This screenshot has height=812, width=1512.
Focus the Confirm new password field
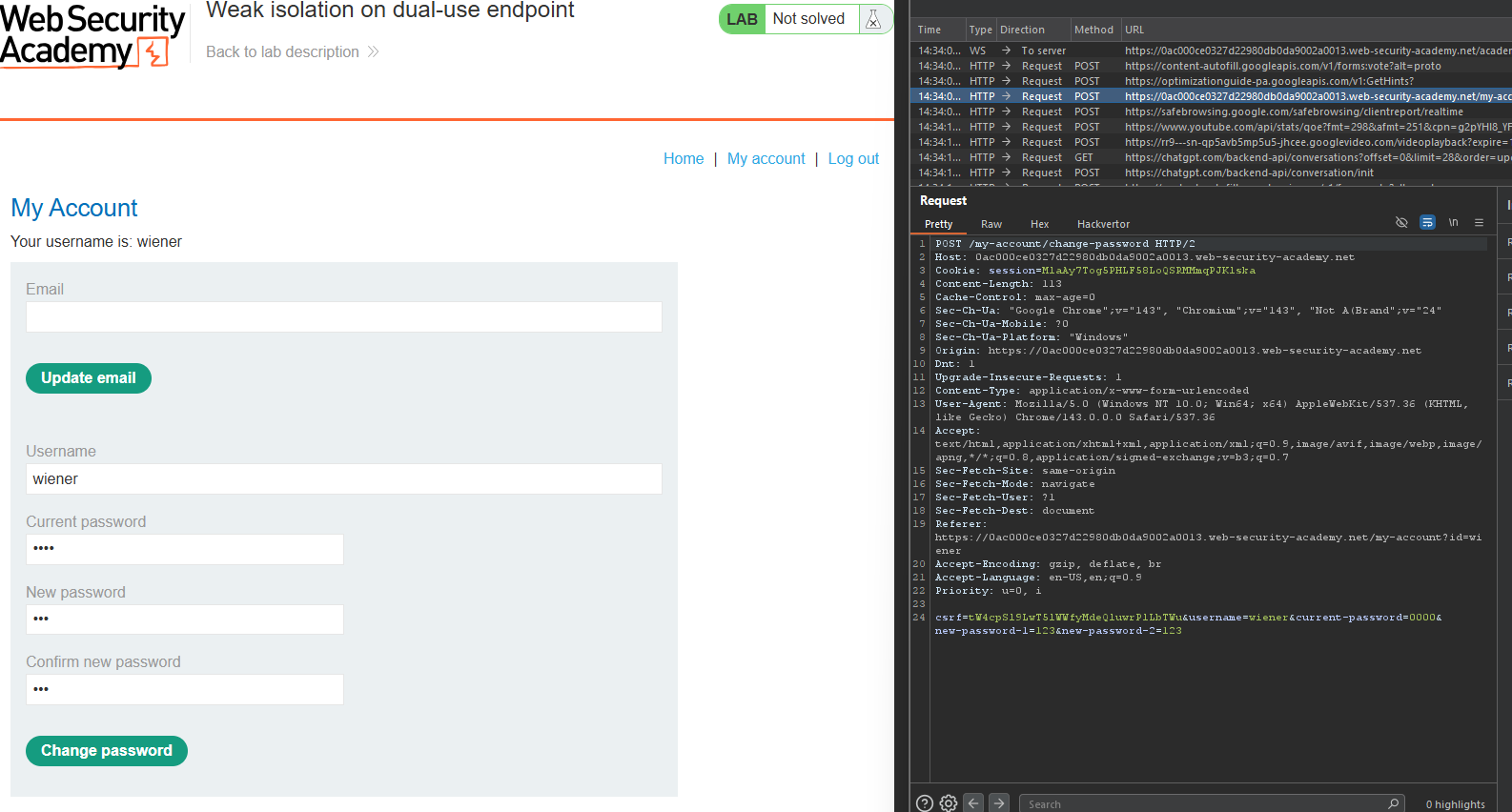point(185,690)
